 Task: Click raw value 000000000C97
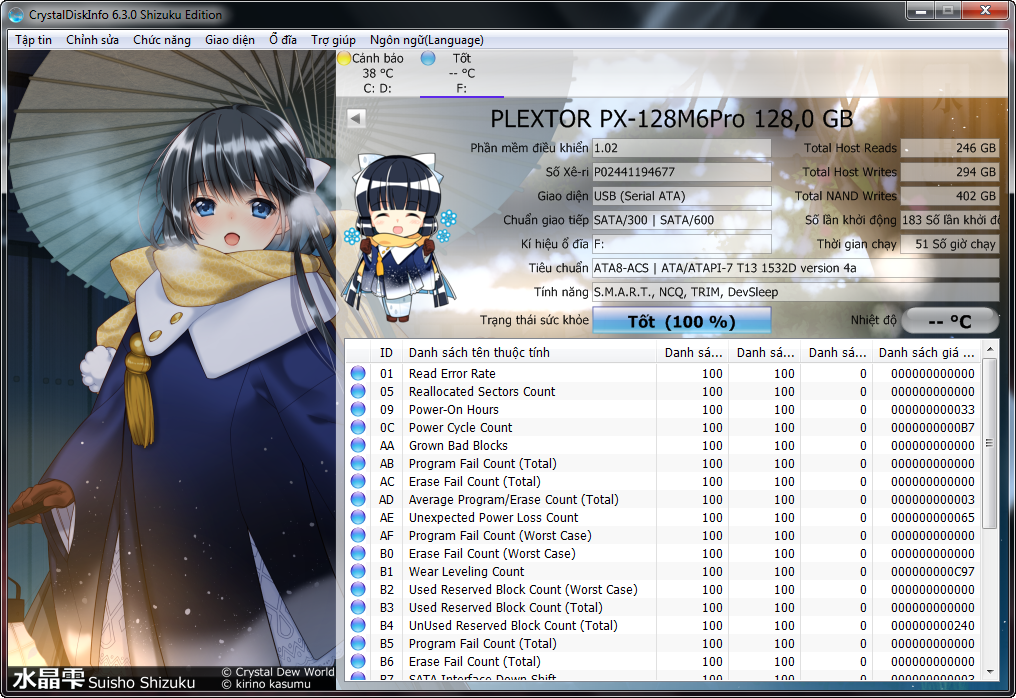click(932, 572)
